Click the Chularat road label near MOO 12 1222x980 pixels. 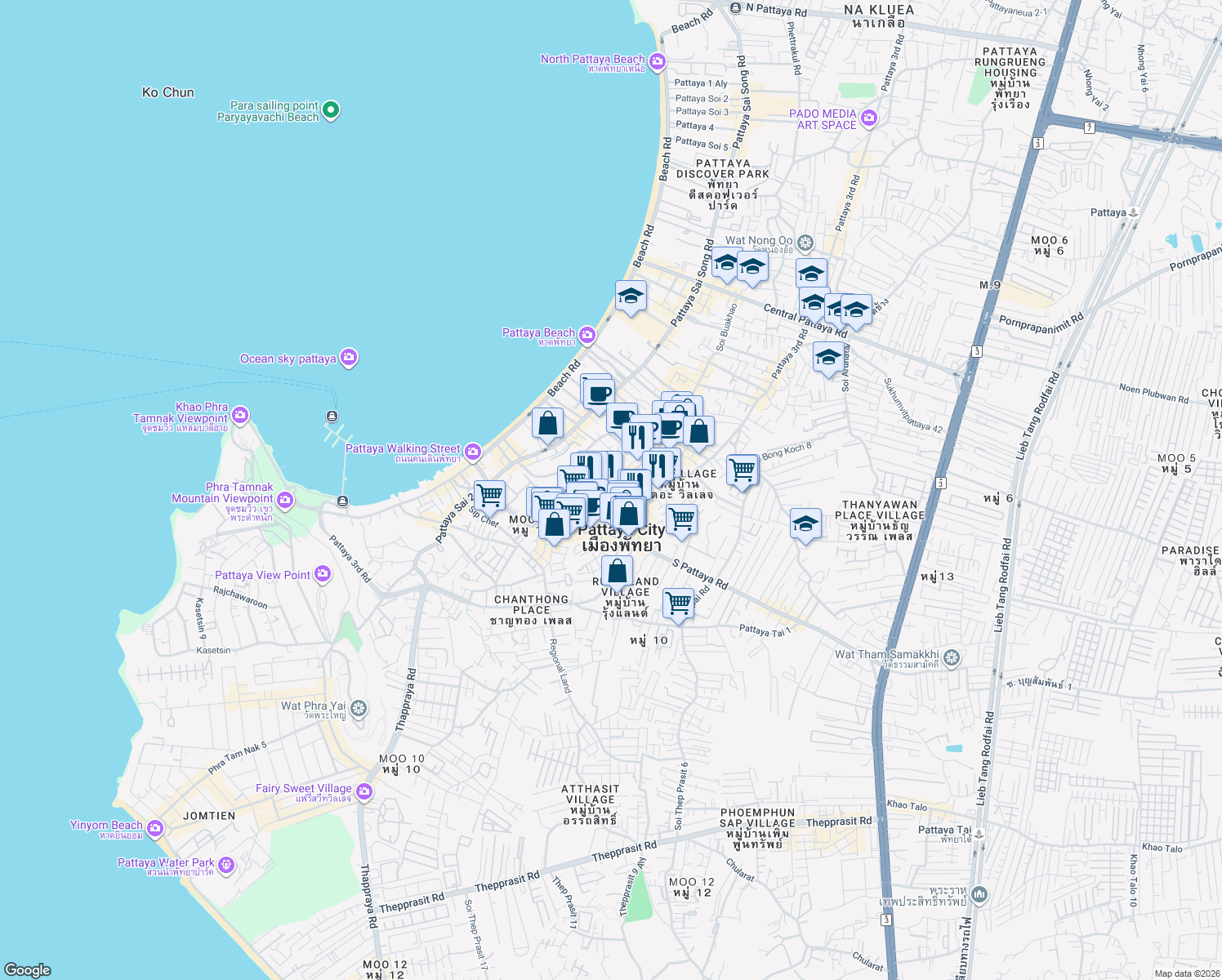click(x=740, y=869)
